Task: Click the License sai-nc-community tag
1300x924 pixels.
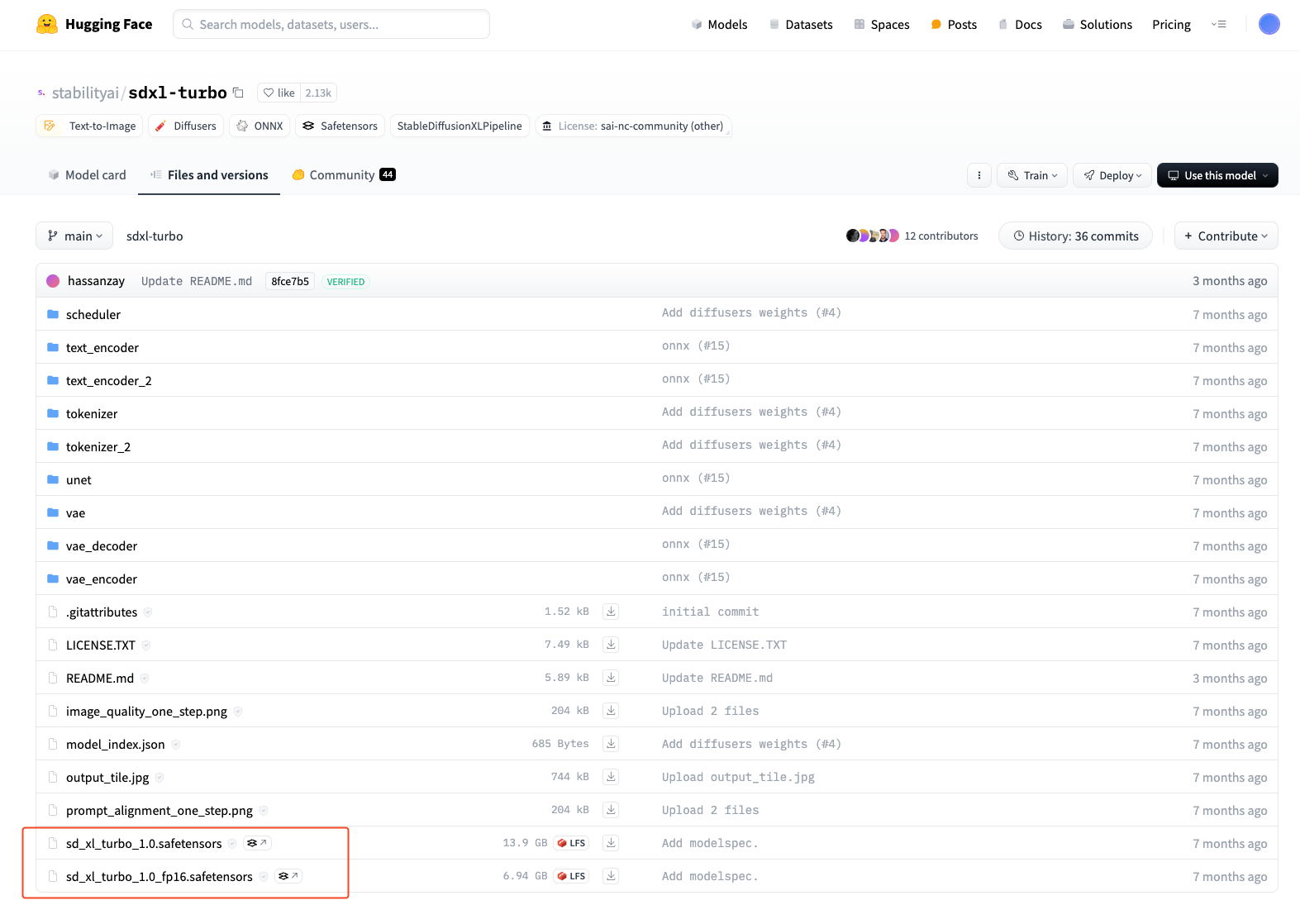Action: tap(633, 126)
